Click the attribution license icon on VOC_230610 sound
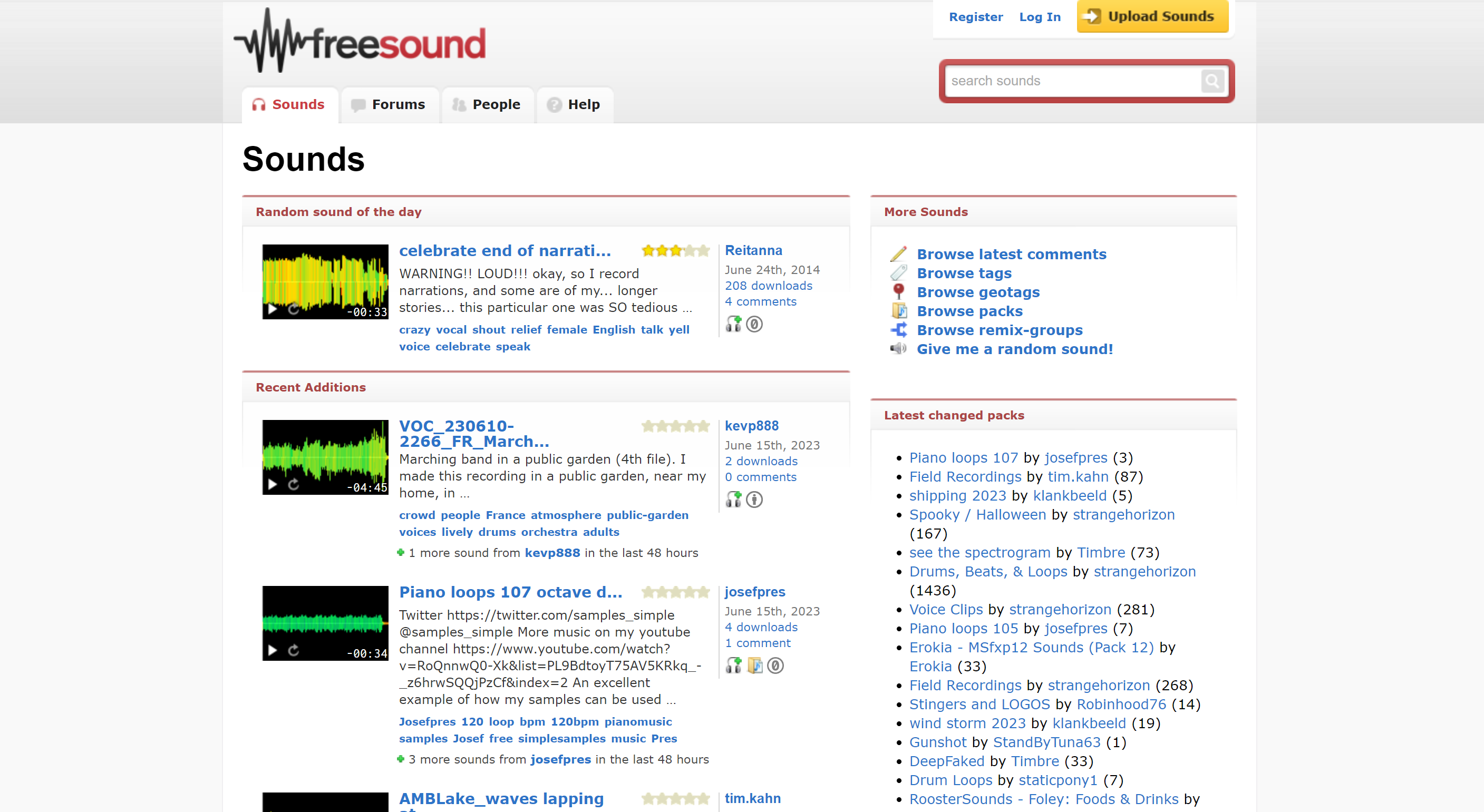Screen dimensions: 1484x812 (755, 500)
